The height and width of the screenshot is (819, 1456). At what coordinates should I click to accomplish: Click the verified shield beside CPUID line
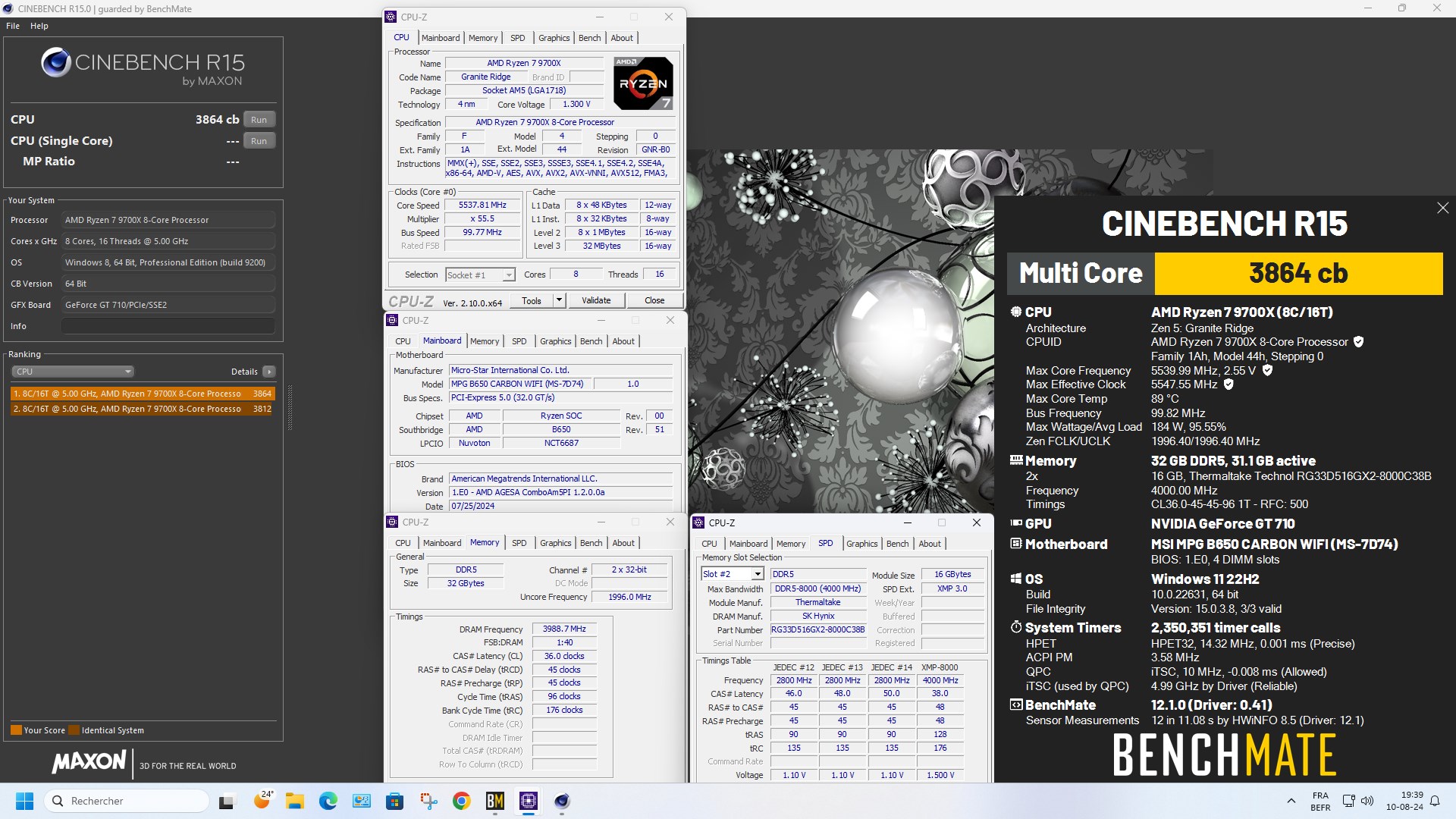click(1358, 342)
